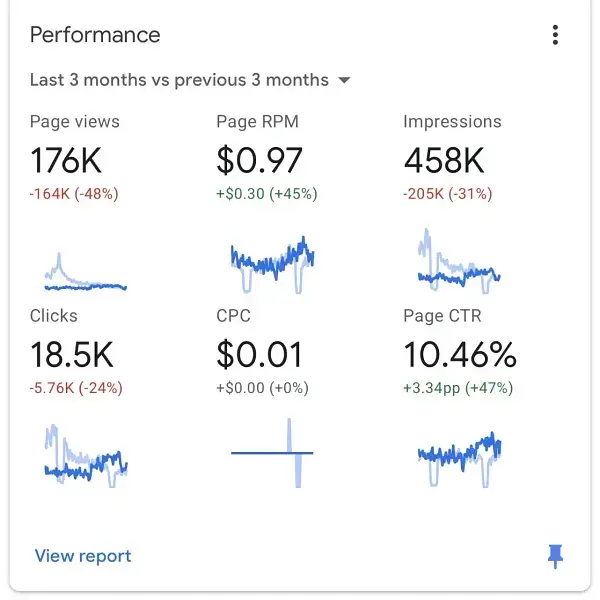Click the Page RPM sparkline chart
The image size is (600, 600).
pyautogui.click(x=272, y=262)
